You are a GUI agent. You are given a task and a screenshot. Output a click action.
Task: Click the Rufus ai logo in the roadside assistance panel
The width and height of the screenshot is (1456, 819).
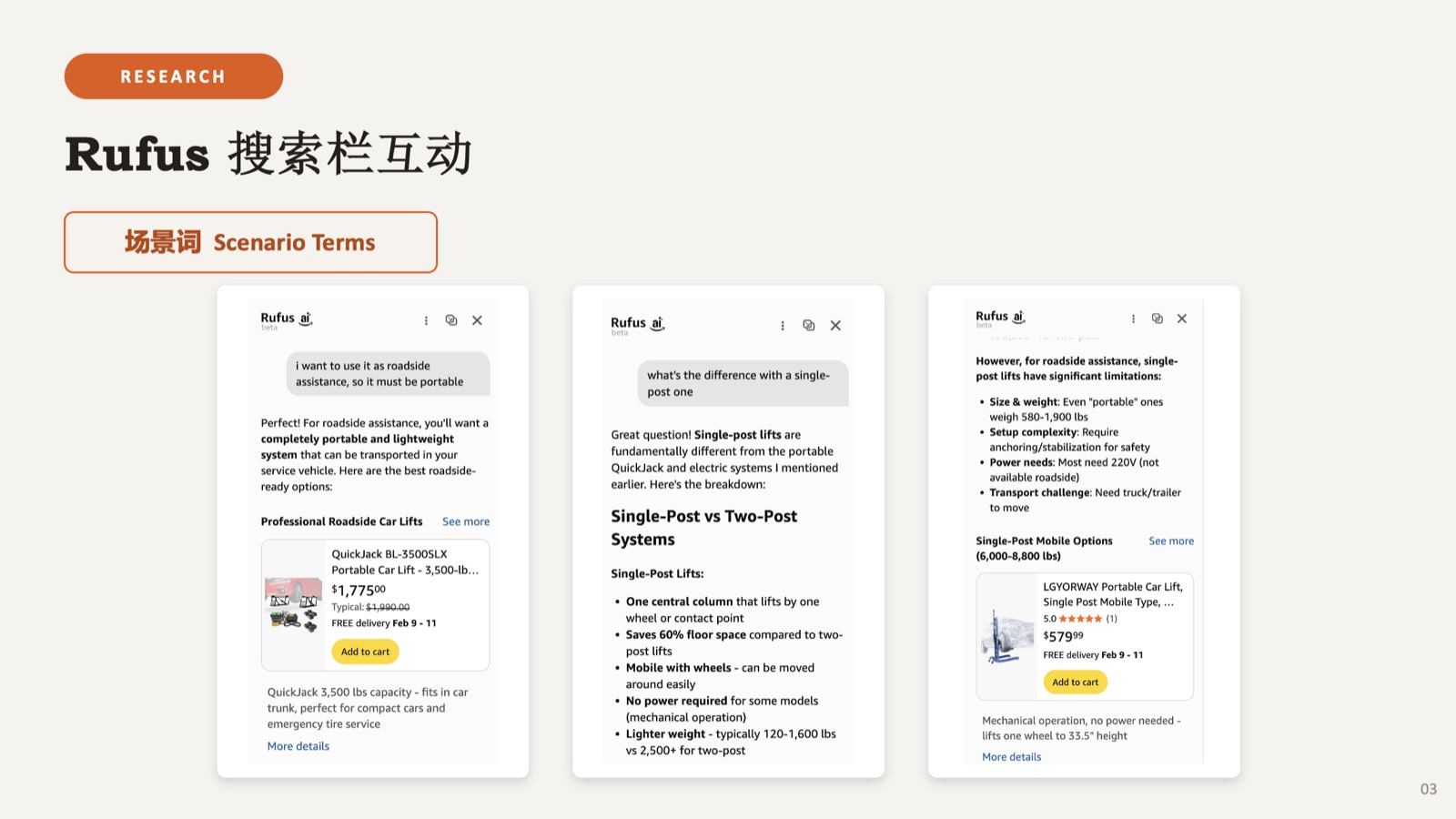(x=286, y=319)
